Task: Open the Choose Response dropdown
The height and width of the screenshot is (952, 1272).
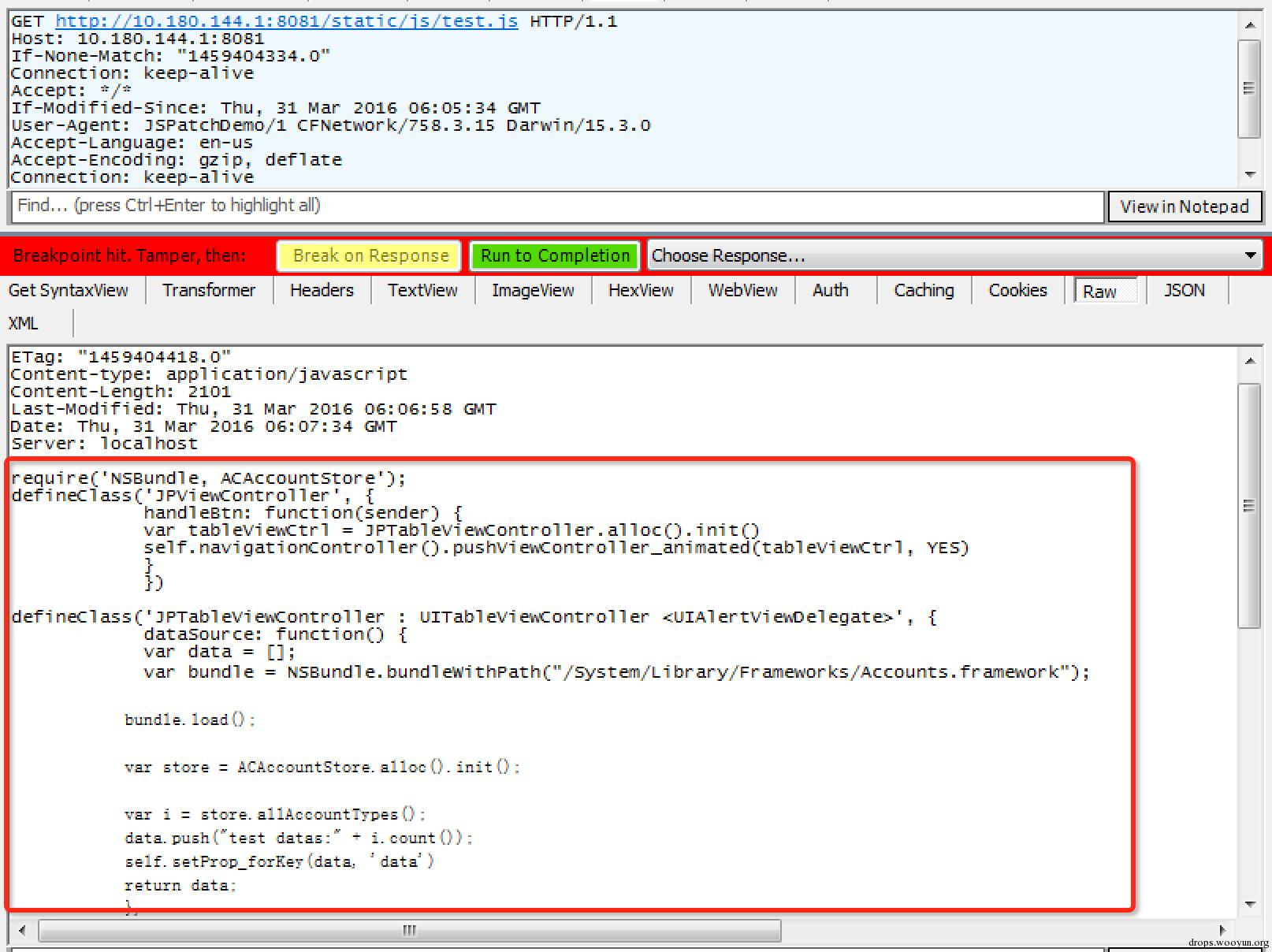Action: click(x=954, y=256)
